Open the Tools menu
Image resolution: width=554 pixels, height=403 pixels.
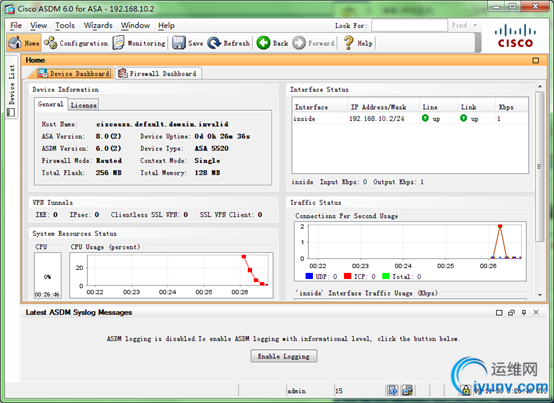[65, 25]
